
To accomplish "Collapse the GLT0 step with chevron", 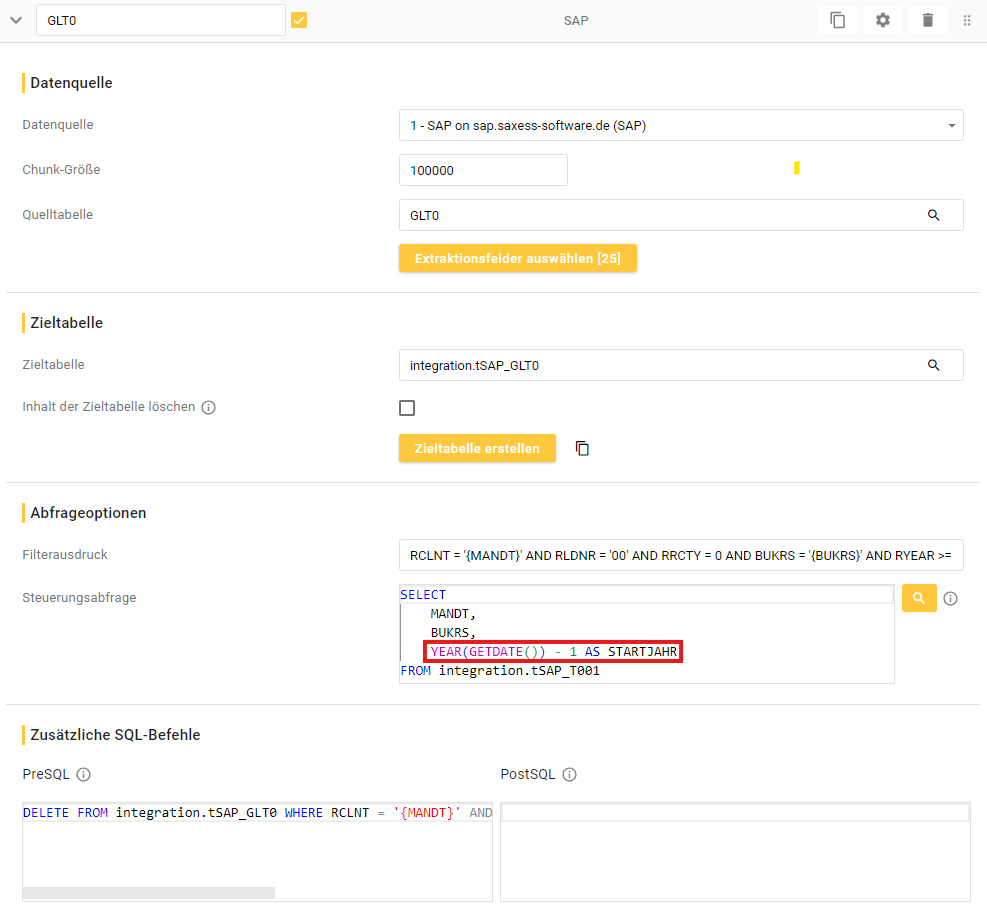I will [x=16, y=20].
